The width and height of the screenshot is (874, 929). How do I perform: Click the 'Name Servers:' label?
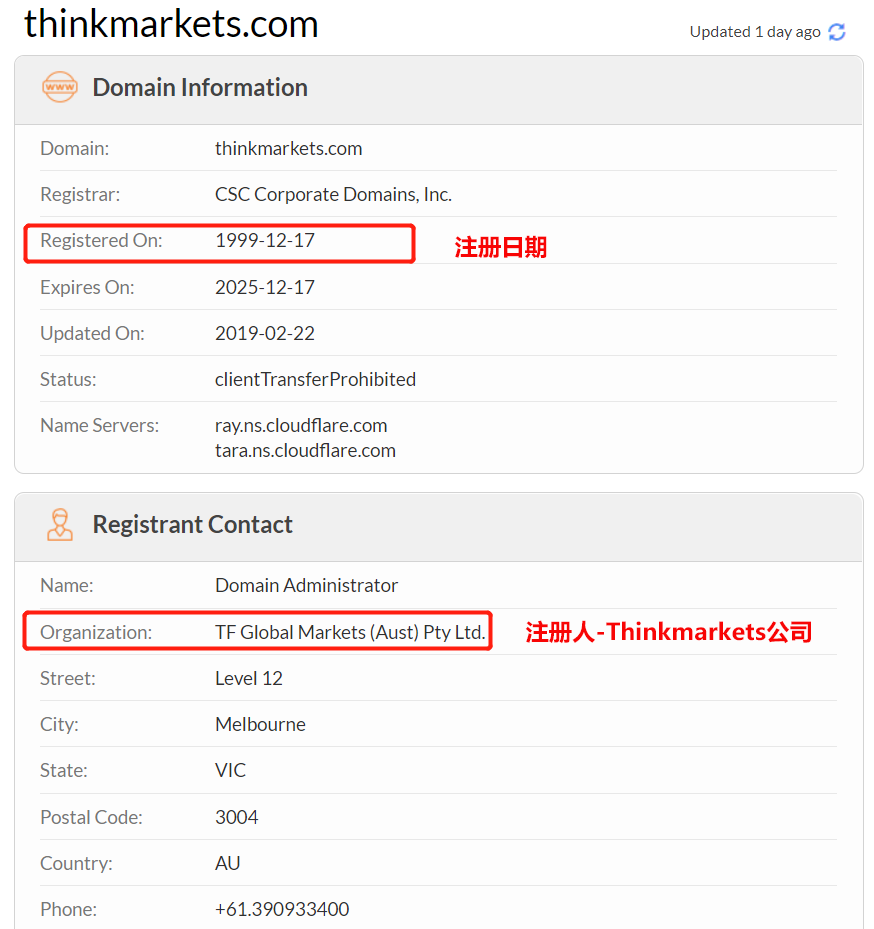[x=100, y=425]
